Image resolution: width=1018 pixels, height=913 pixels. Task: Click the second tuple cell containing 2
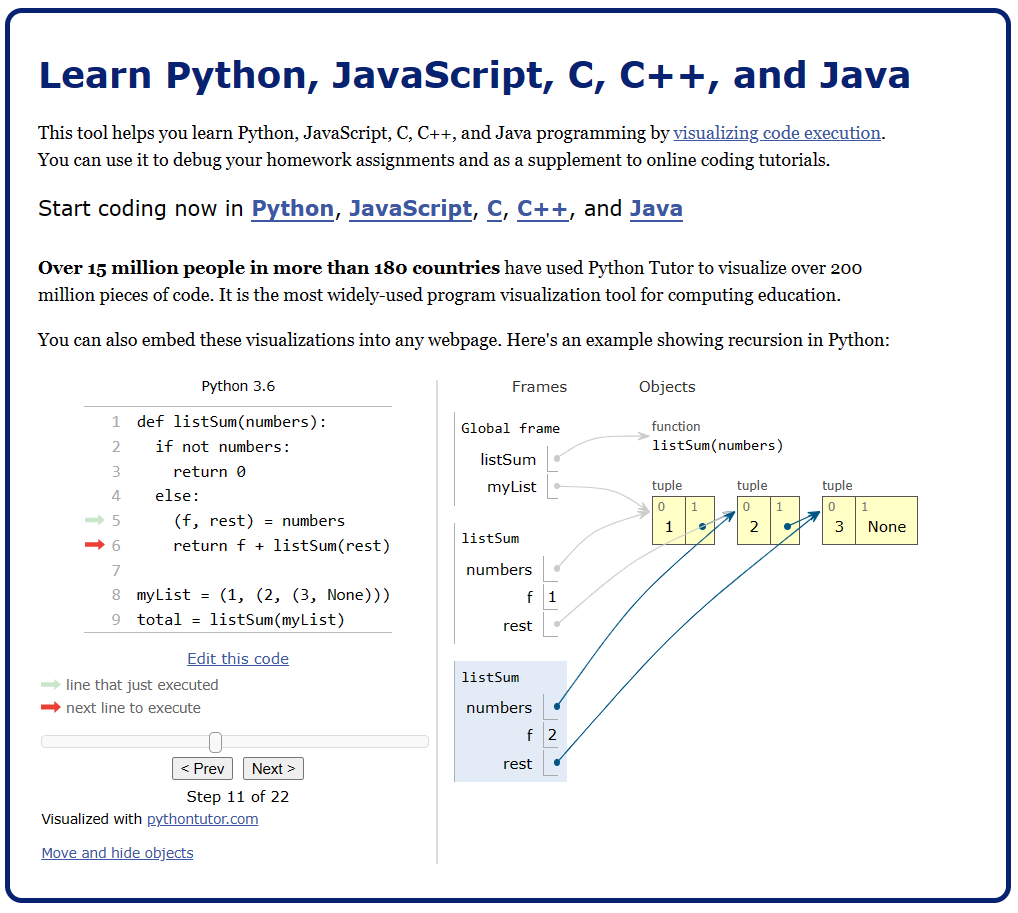click(x=754, y=521)
